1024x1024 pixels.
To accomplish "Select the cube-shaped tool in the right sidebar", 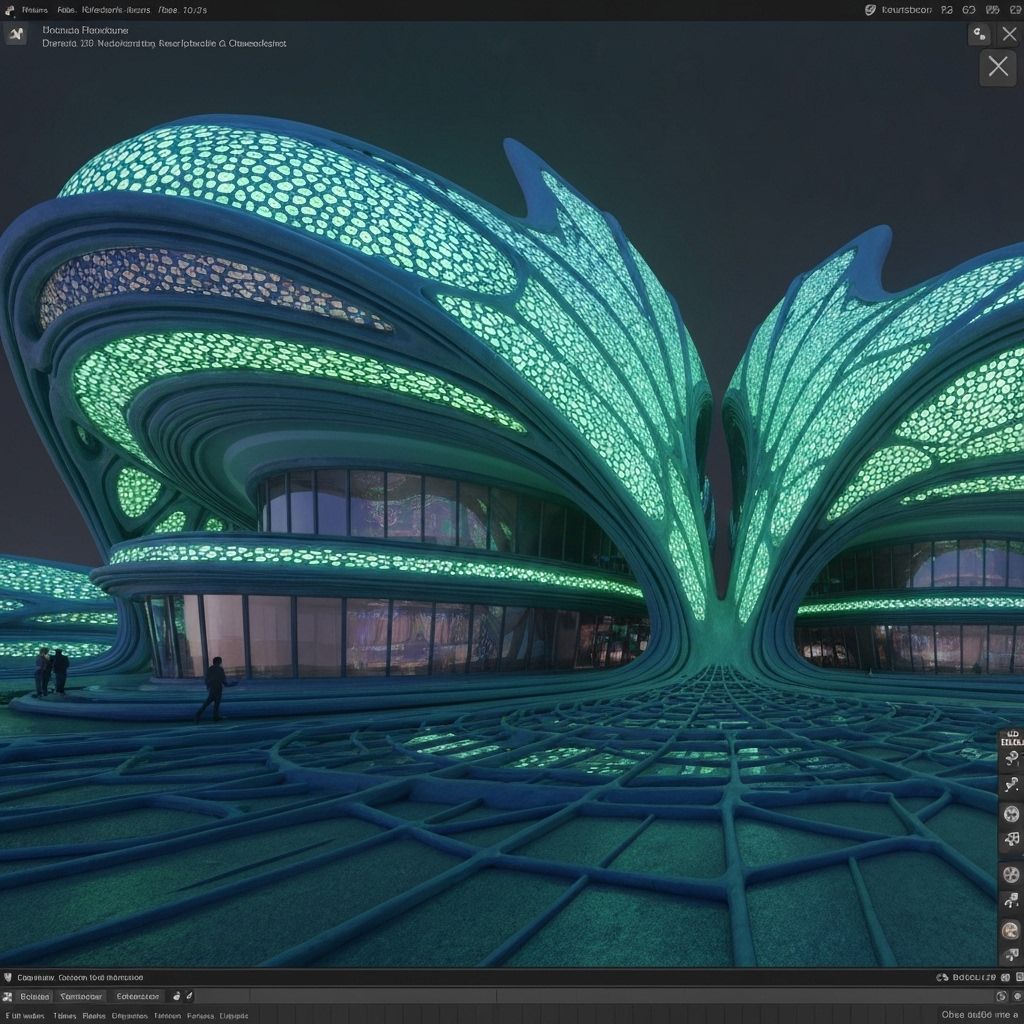I will tap(1011, 839).
